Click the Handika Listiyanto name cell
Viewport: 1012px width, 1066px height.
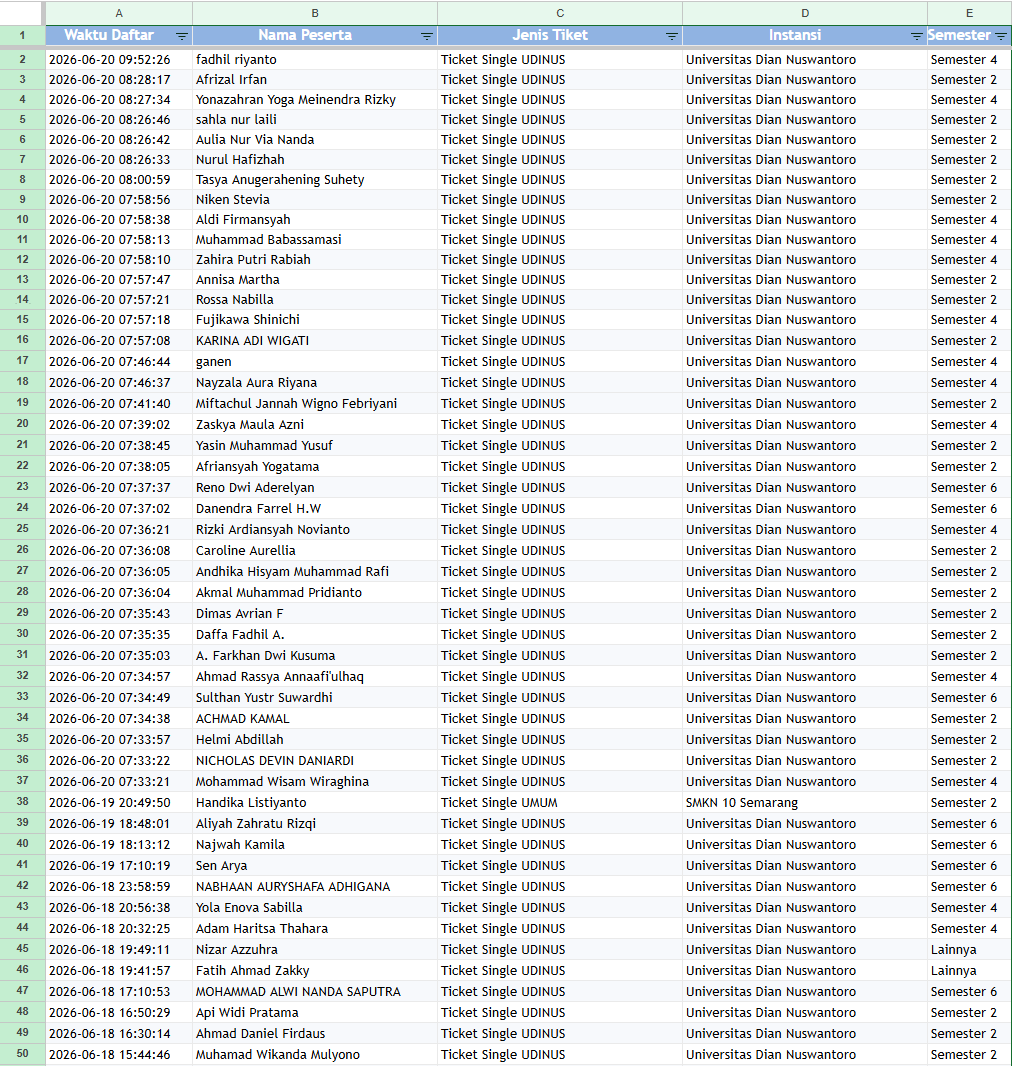(315, 803)
